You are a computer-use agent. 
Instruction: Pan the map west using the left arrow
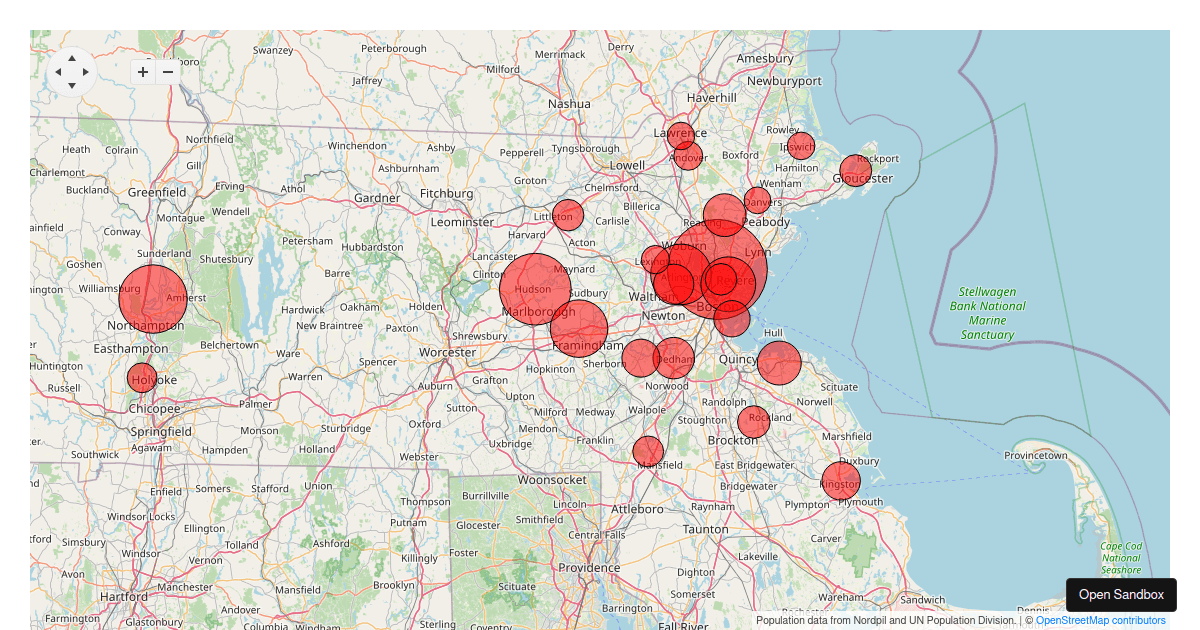click(58, 73)
